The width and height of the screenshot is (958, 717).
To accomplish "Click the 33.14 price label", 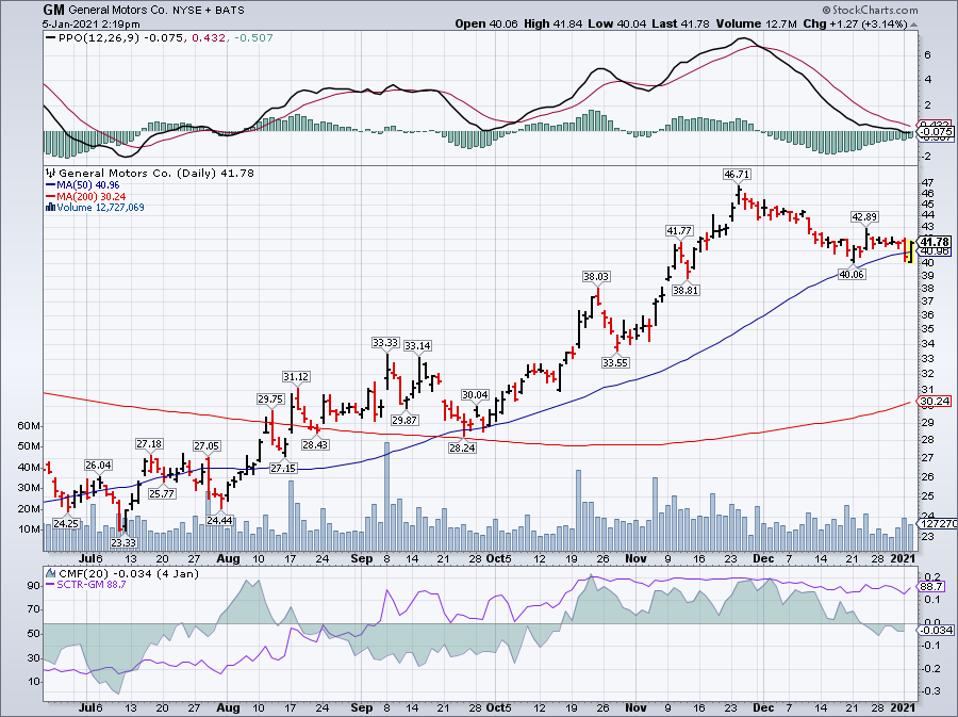I will (x=418, y=346).
